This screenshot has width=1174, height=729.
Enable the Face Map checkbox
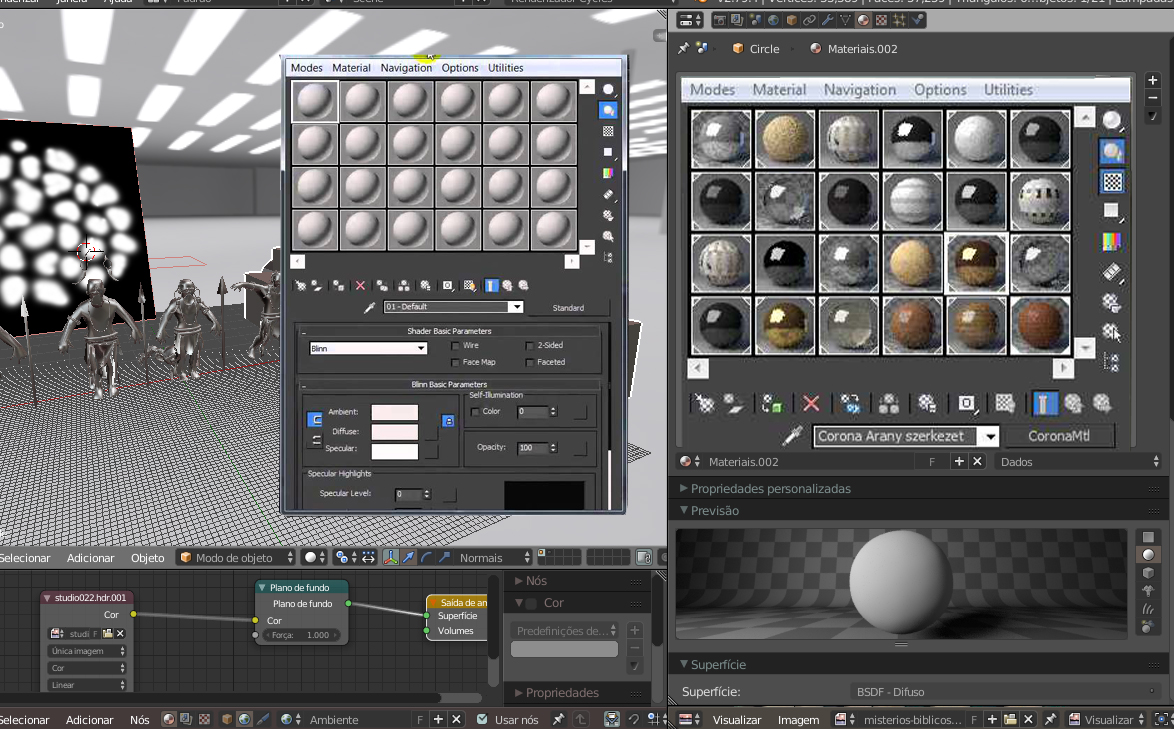455,362
